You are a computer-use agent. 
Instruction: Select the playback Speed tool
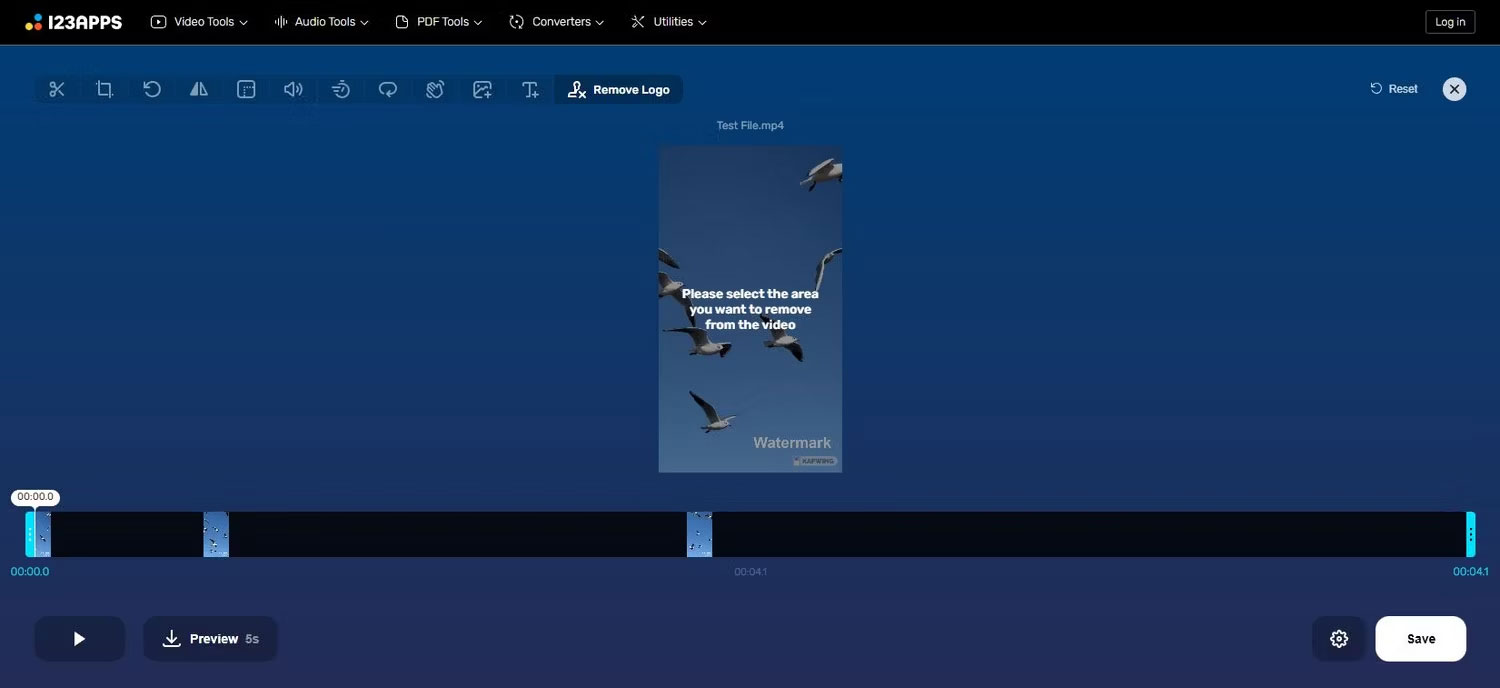point(340,89)
